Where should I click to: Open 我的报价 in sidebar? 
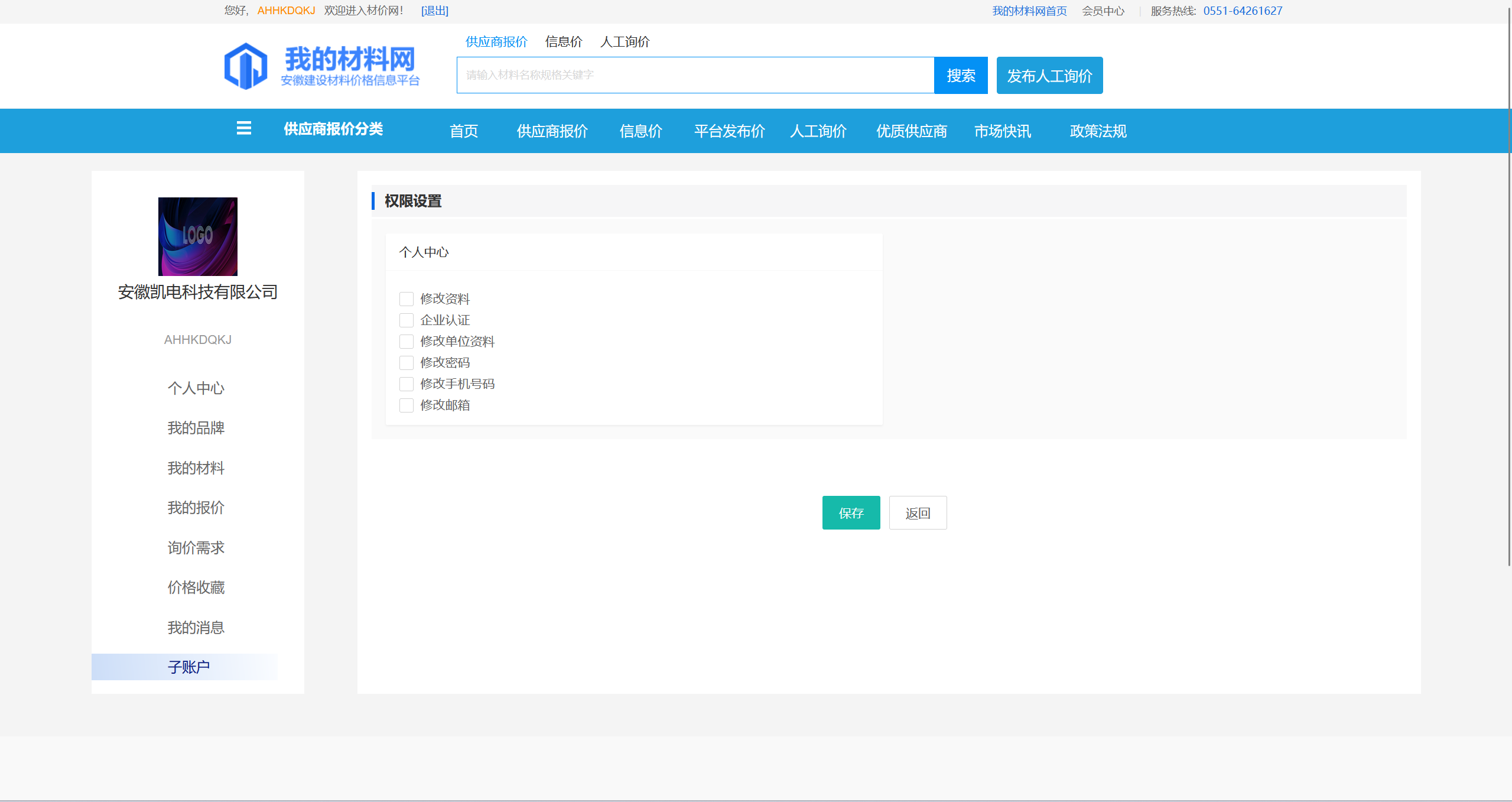[196, 508]
